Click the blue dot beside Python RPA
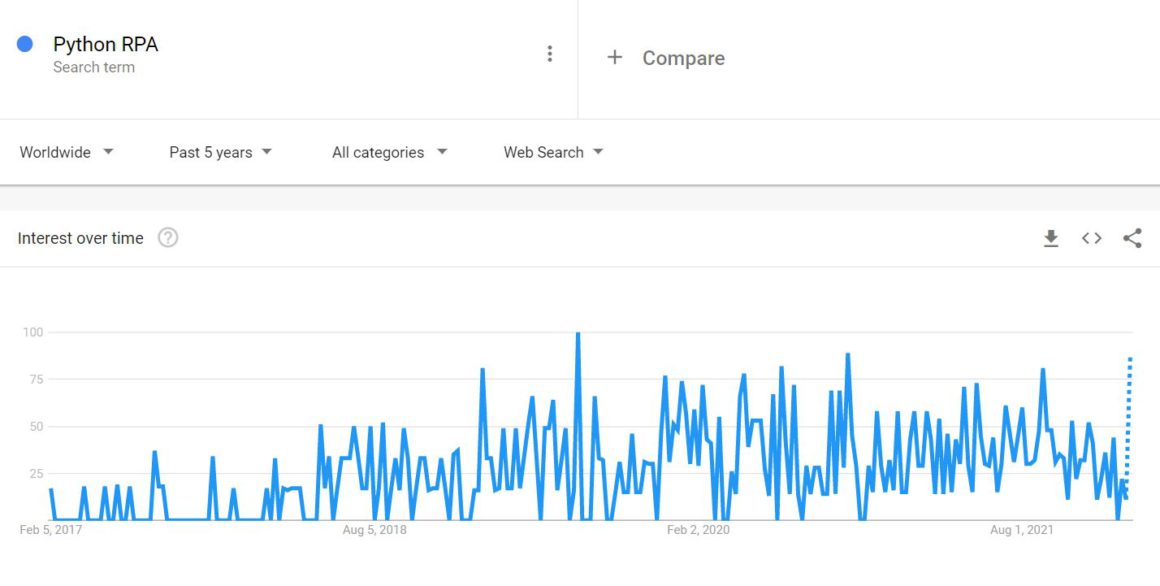The width and height of the screenshot is (1160, 586). [x=25, y=44]
